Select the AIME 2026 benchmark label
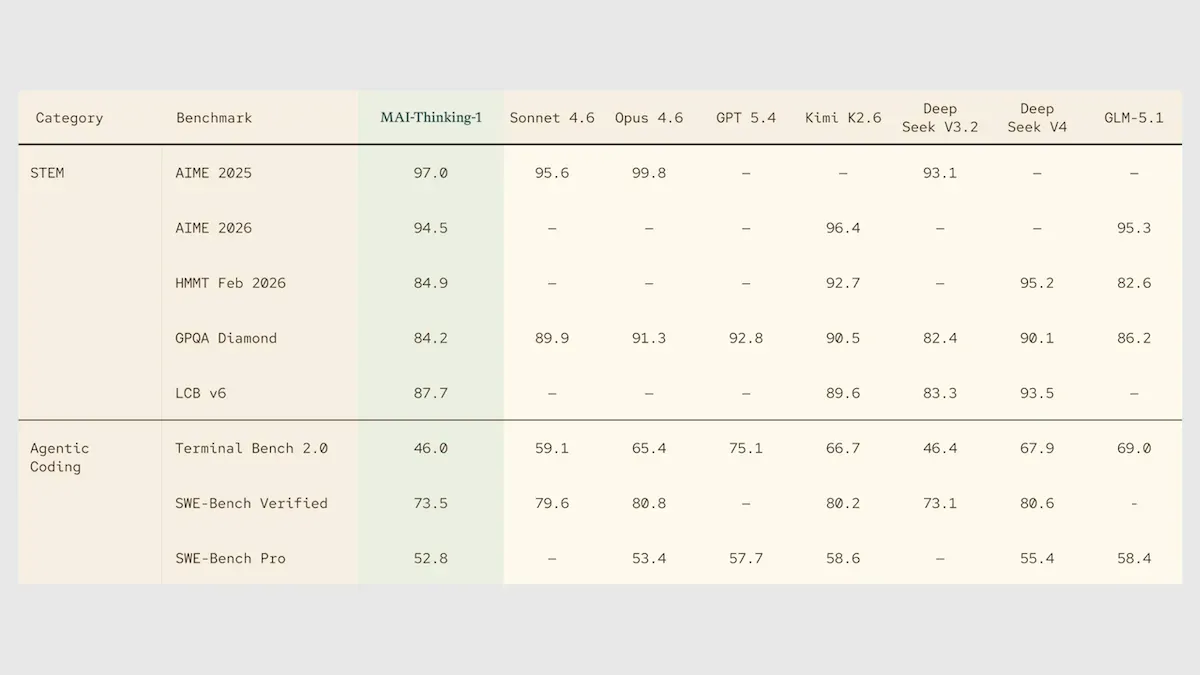Viewport: 1200px width, 675px height. 214,228
